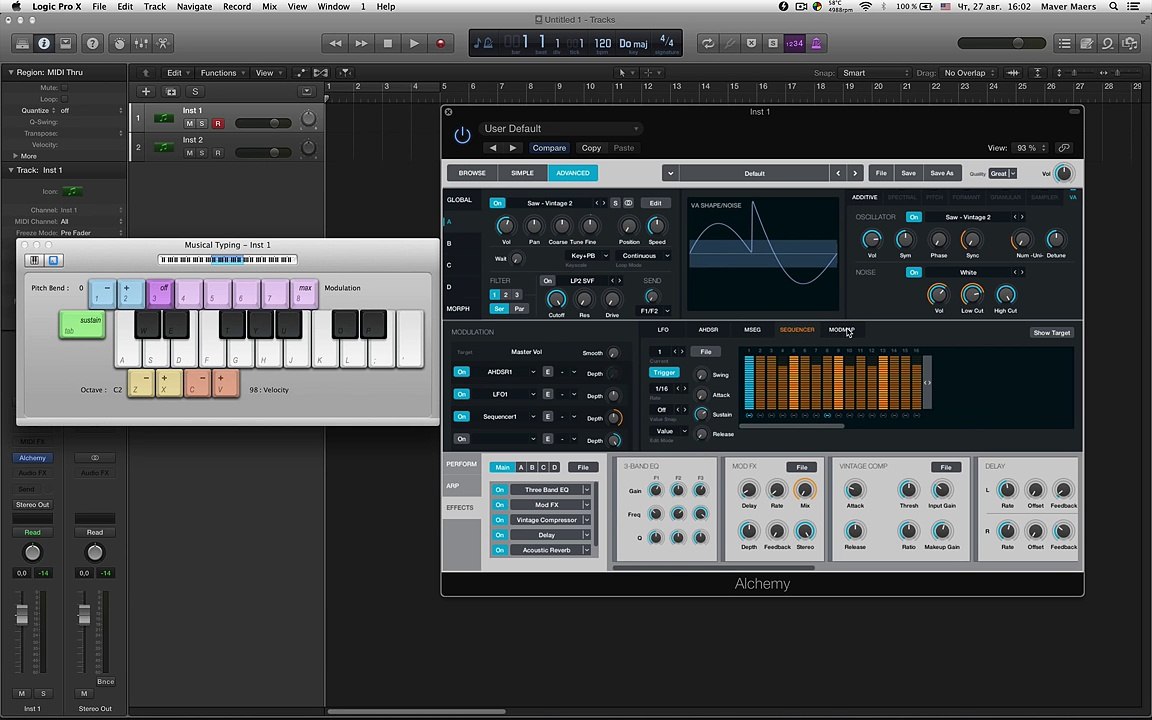Viewport: 1152px width, 720px height.
Task: Toggle the Catch playhead icon
Action: [x=344, y=73]
